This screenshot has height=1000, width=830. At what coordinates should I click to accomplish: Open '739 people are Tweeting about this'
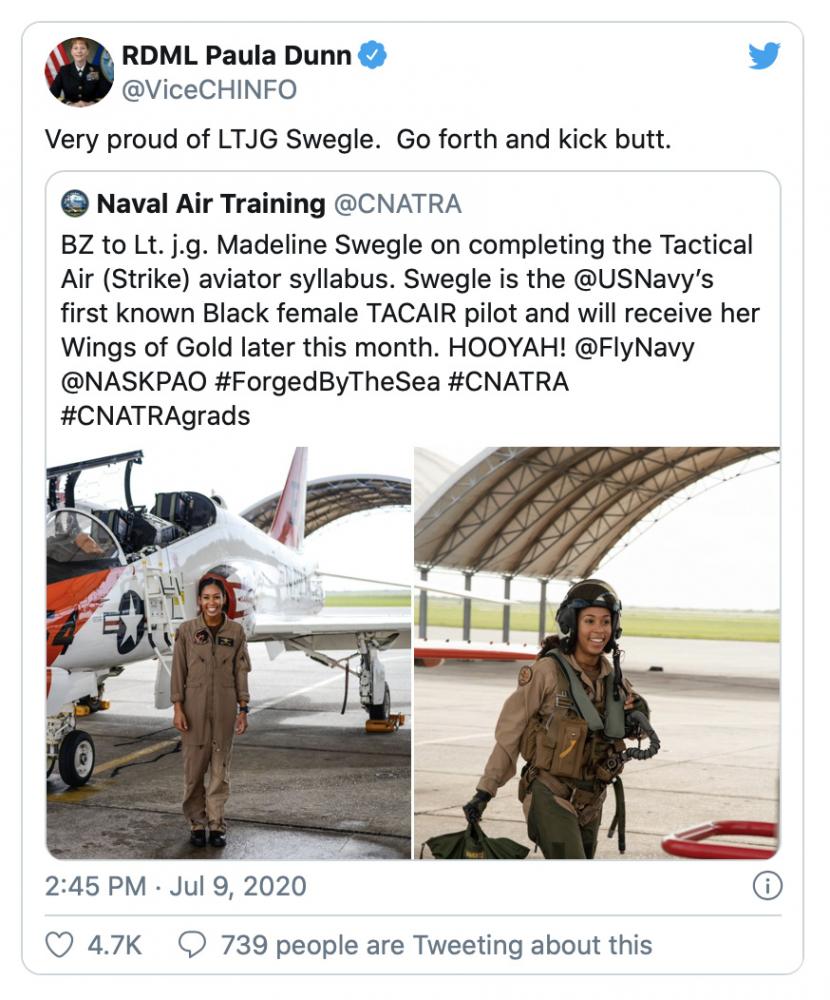click(x=436, y=944)
